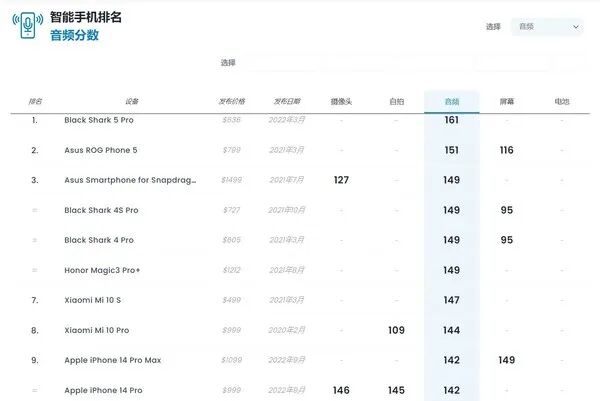Open Asus ROG Phone 5 device
Viewport: 600px width, 401px height.
(101, 150)
